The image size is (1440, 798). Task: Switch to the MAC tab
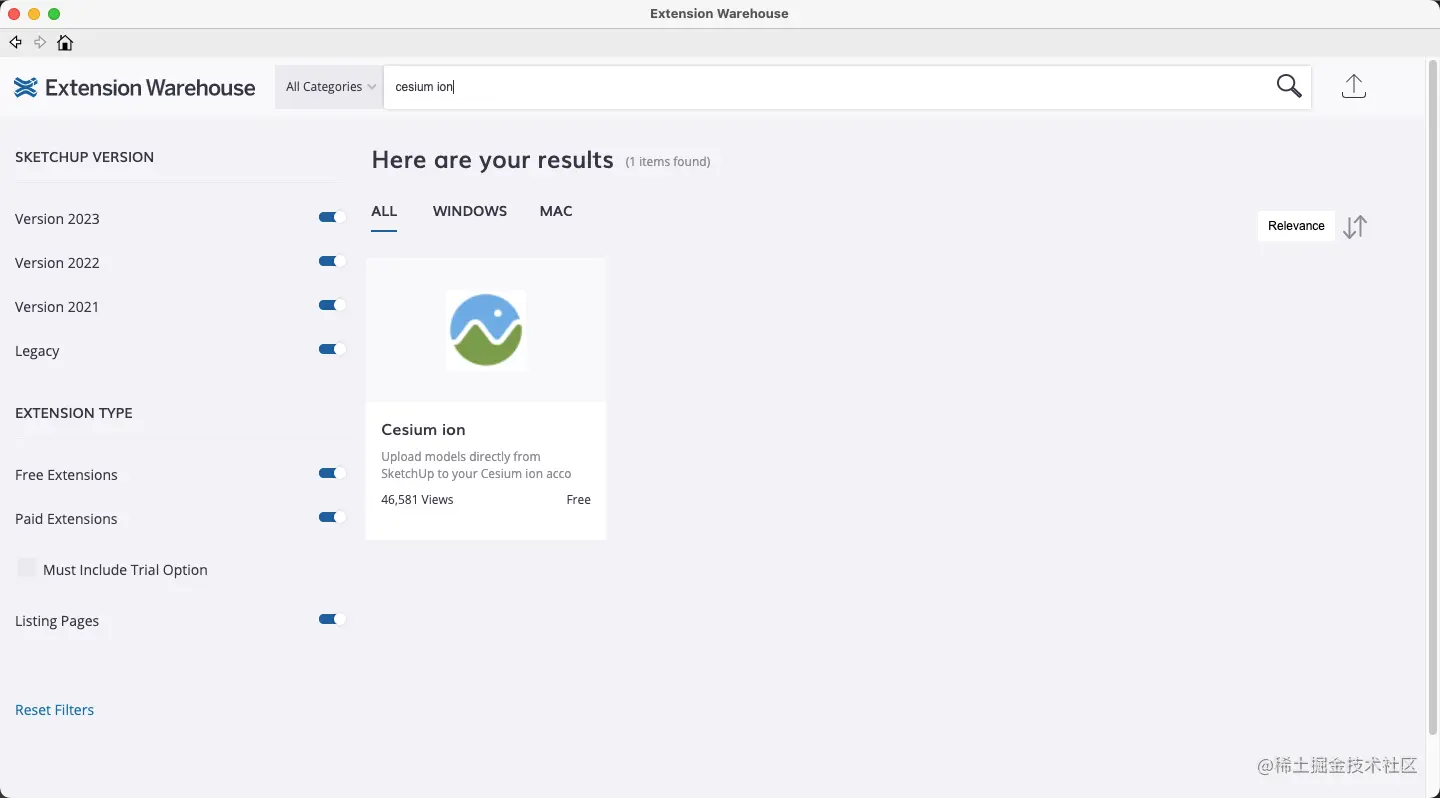[556, 211]
